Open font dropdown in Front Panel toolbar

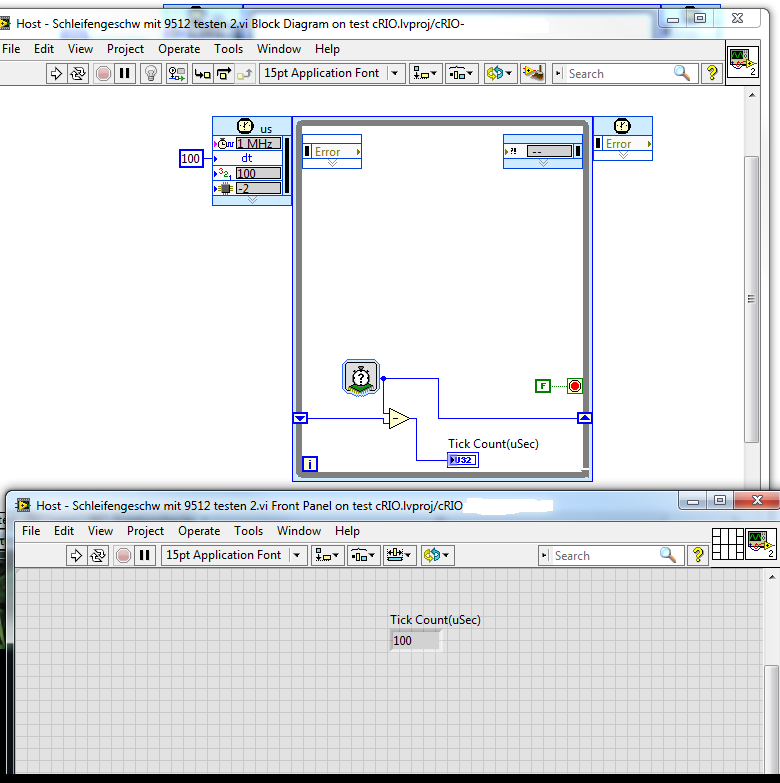point(234,555)
